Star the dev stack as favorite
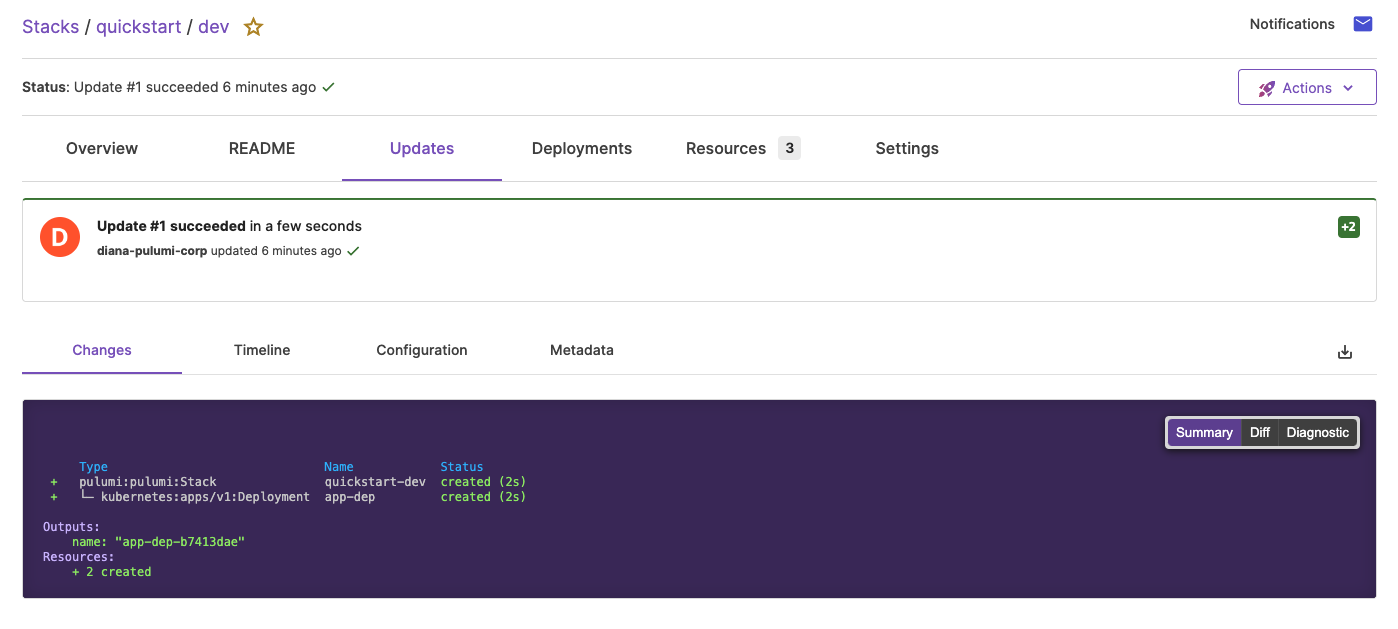This screenshot has height=629, width=1398. (x=254, y=27)
